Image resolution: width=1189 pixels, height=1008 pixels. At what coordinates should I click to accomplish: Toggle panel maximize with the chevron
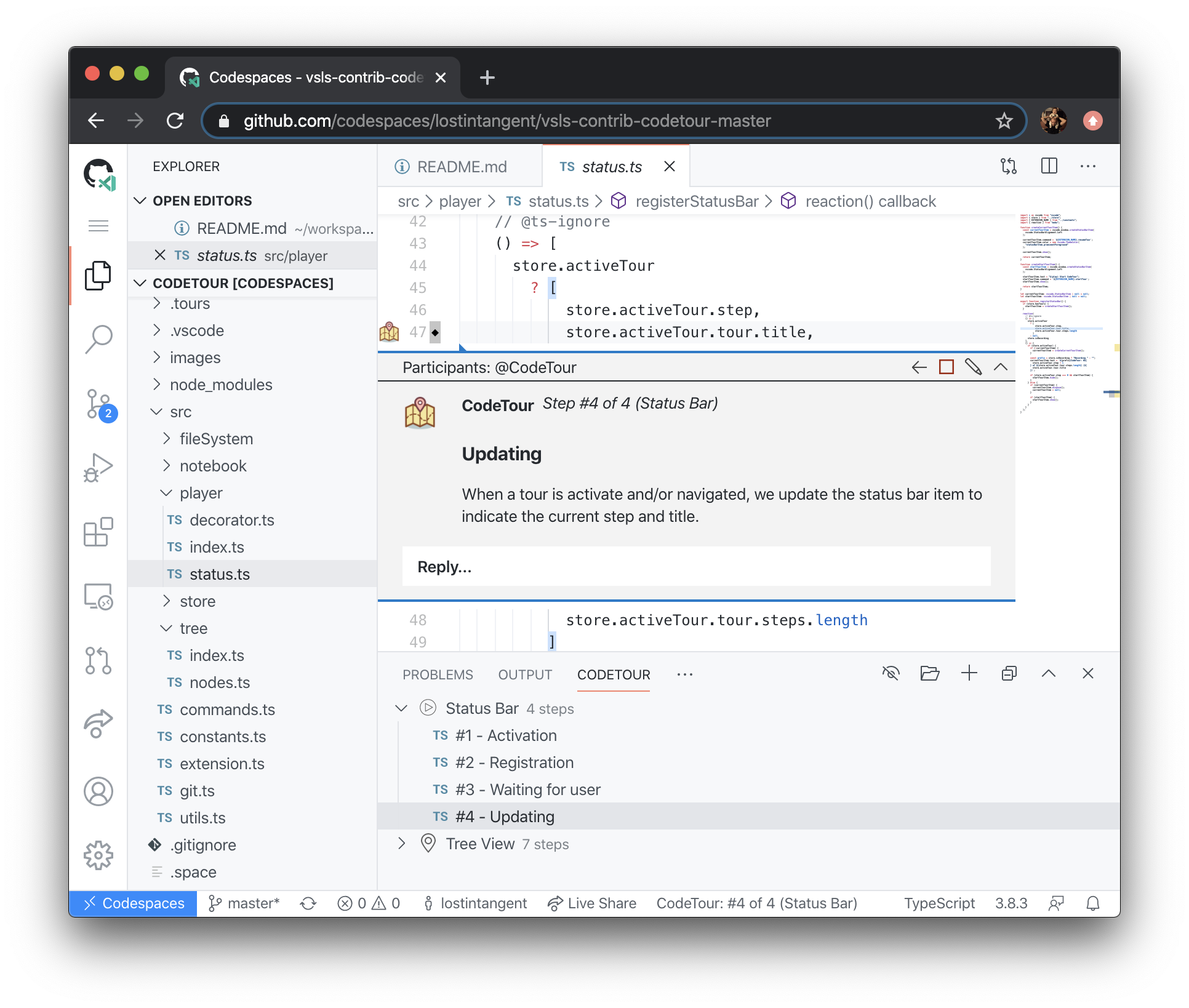(x=1049, y=673)
